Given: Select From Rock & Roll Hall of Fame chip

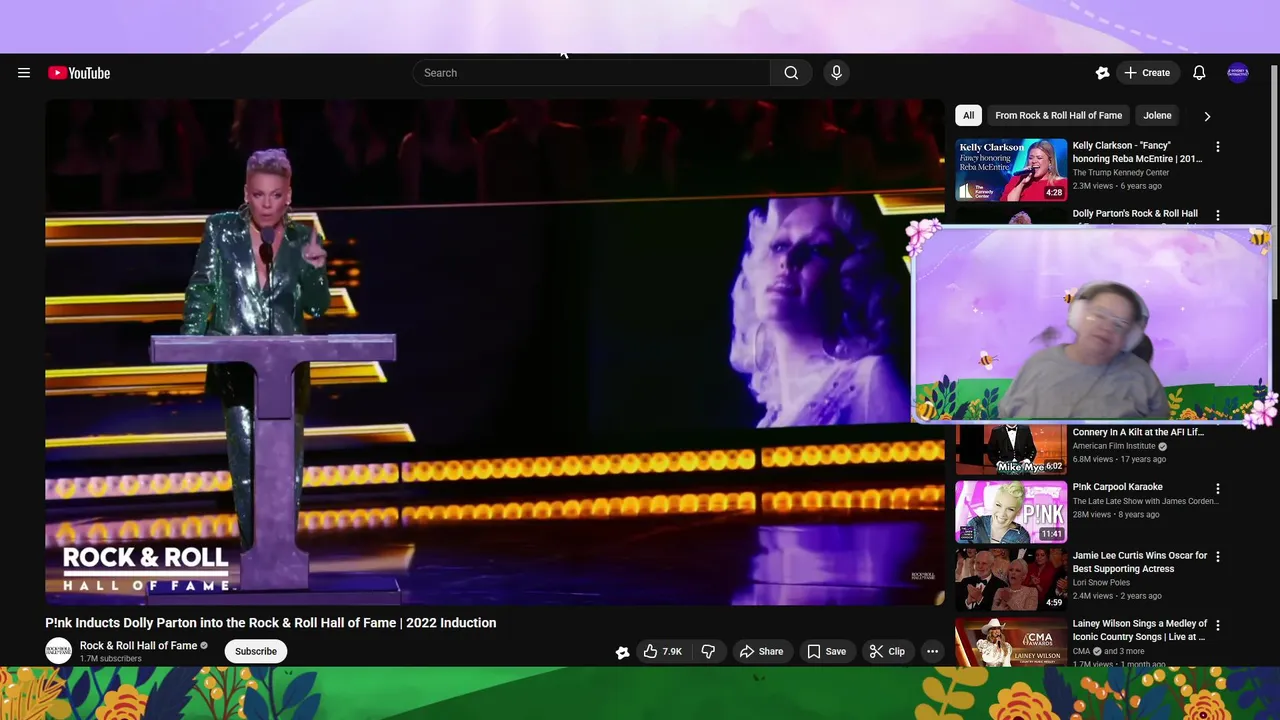Looking at the screenshot, I should (1058, 116).
